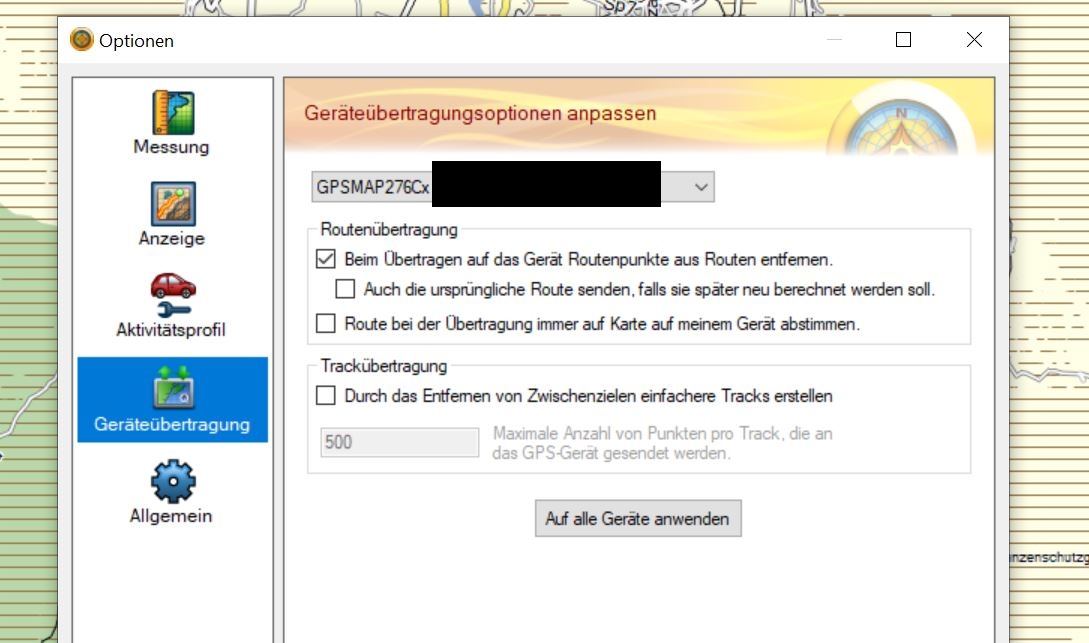The height and width of the screenshot is (643, 1089).
Task: Switch to the 'Allgemein' label in sidebar
Action: pos(172,516)
